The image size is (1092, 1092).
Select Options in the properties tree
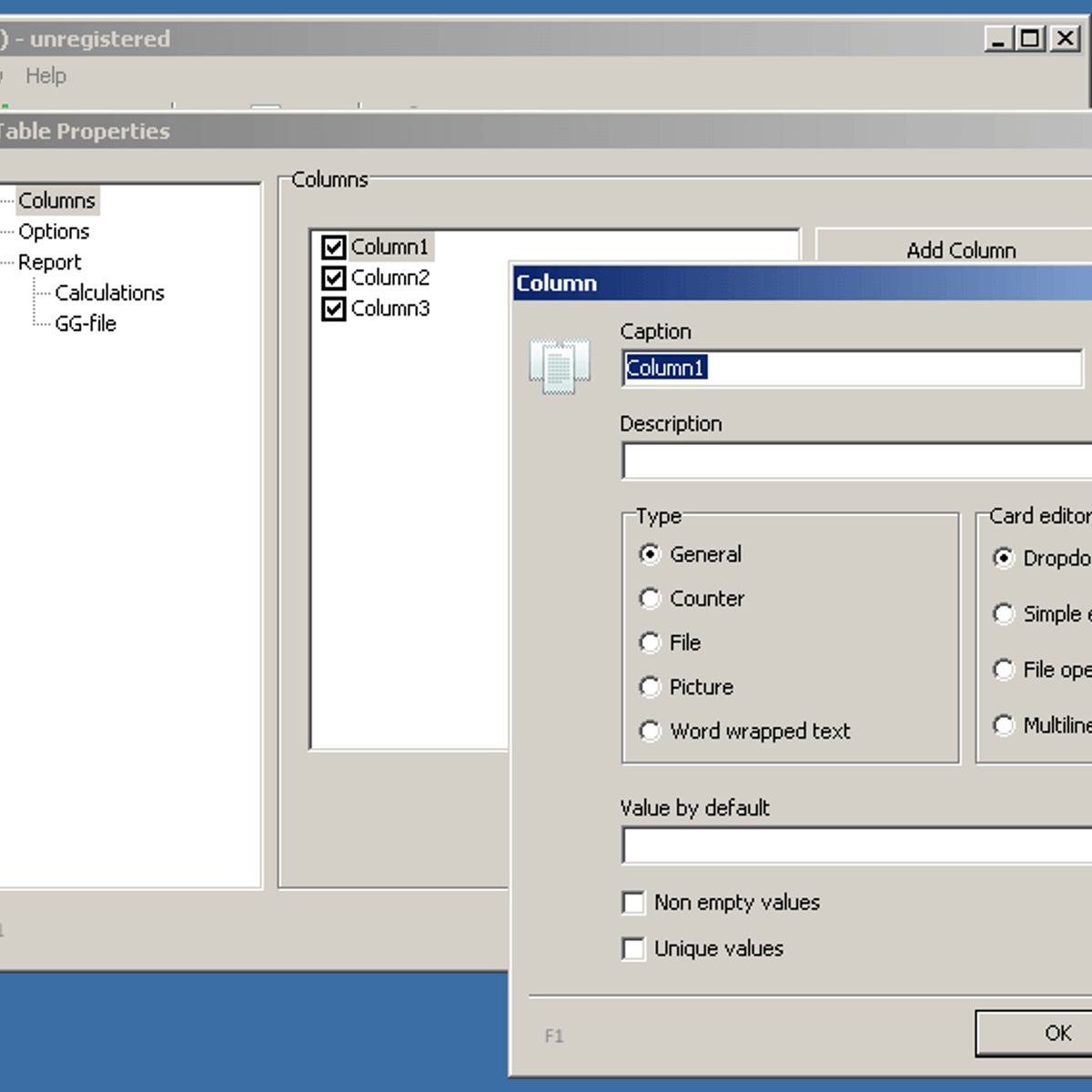[x=54, y=231]
